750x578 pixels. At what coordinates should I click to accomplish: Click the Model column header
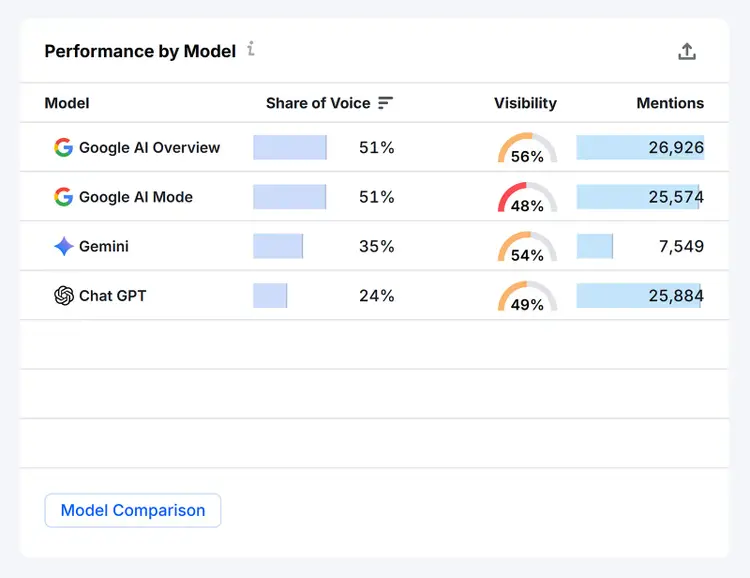(67, 103)
